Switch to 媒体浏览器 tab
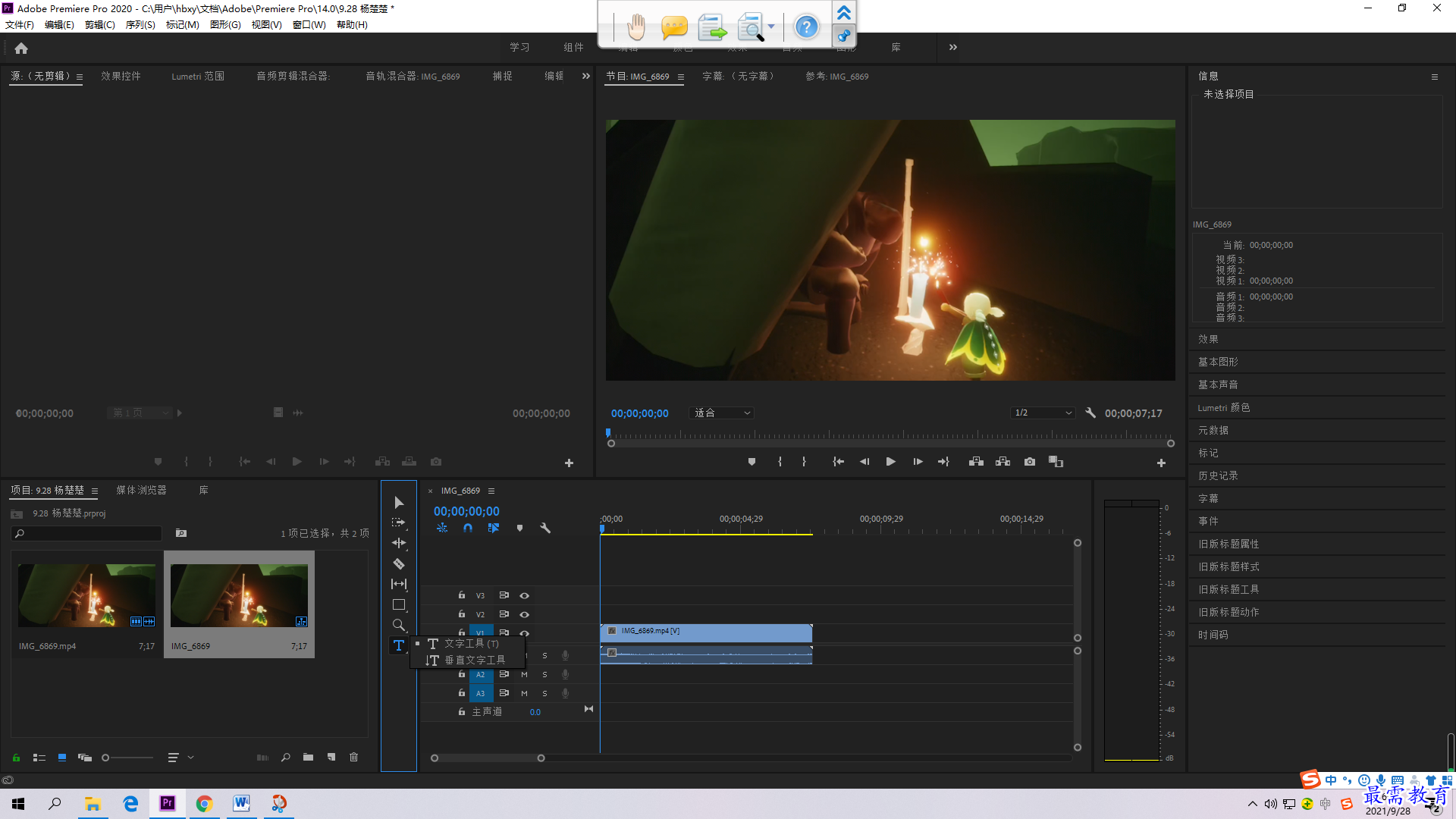The height and width of the screenshot is (819, 1456). [141, 490]
